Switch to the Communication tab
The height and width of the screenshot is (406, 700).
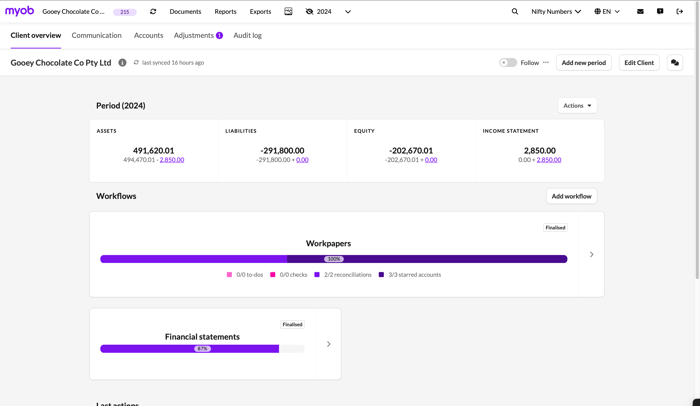point(96,35)
